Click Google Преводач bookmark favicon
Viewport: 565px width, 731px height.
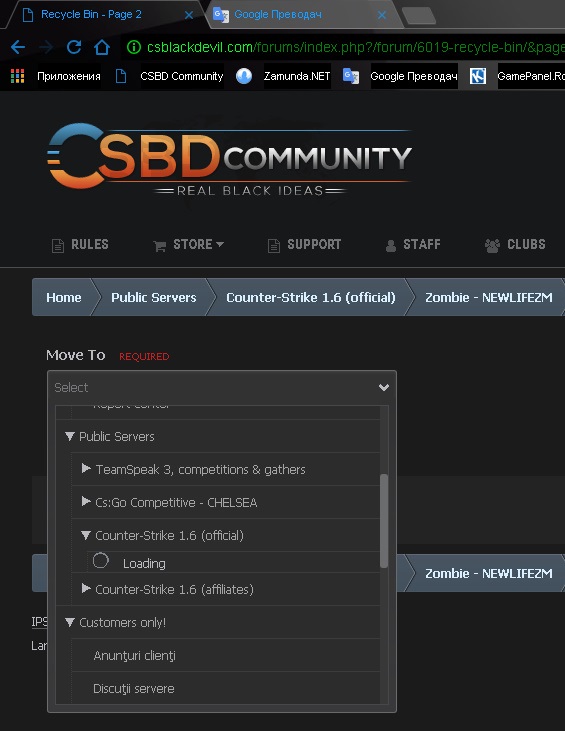(x=351, y=76)
